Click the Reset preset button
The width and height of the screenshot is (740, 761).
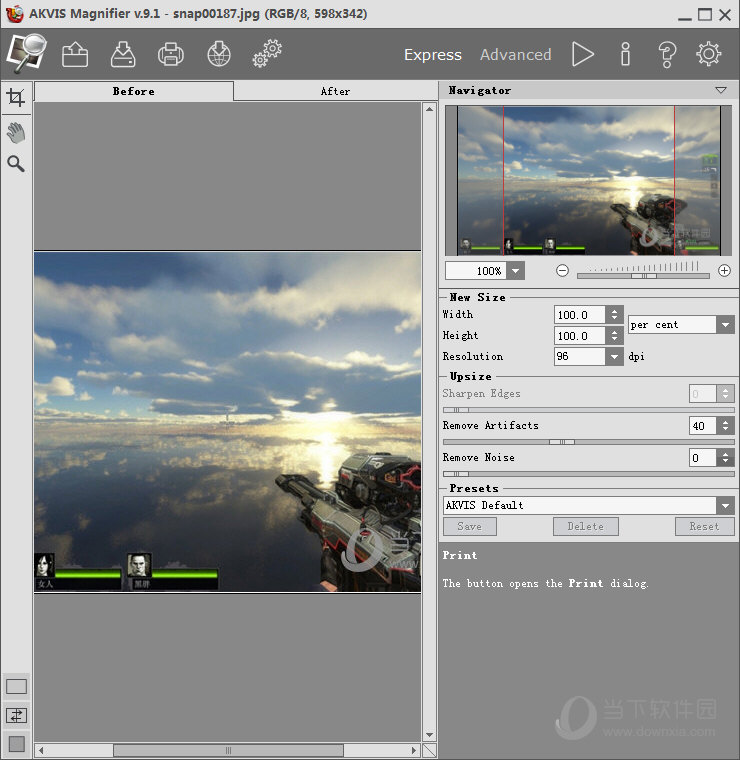705,527
